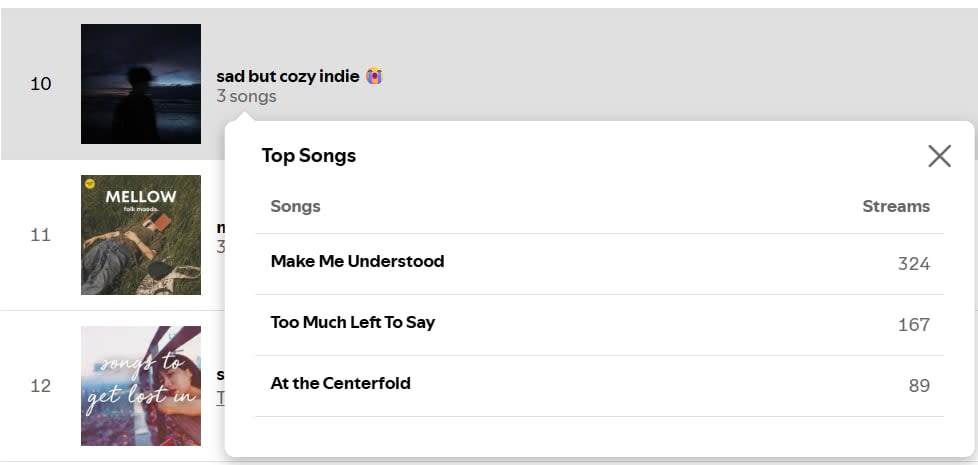Click the 324 streams count
Screen dimensions: 978x465
[914, 264]
